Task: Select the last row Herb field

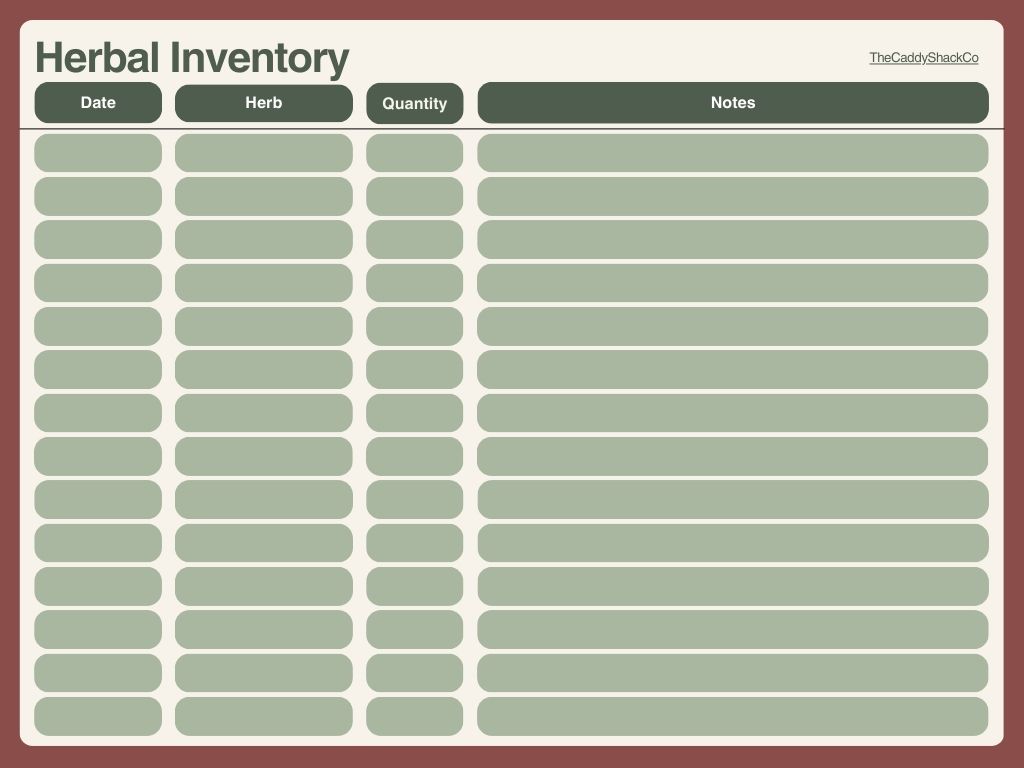Action: (x=264, y=716)
